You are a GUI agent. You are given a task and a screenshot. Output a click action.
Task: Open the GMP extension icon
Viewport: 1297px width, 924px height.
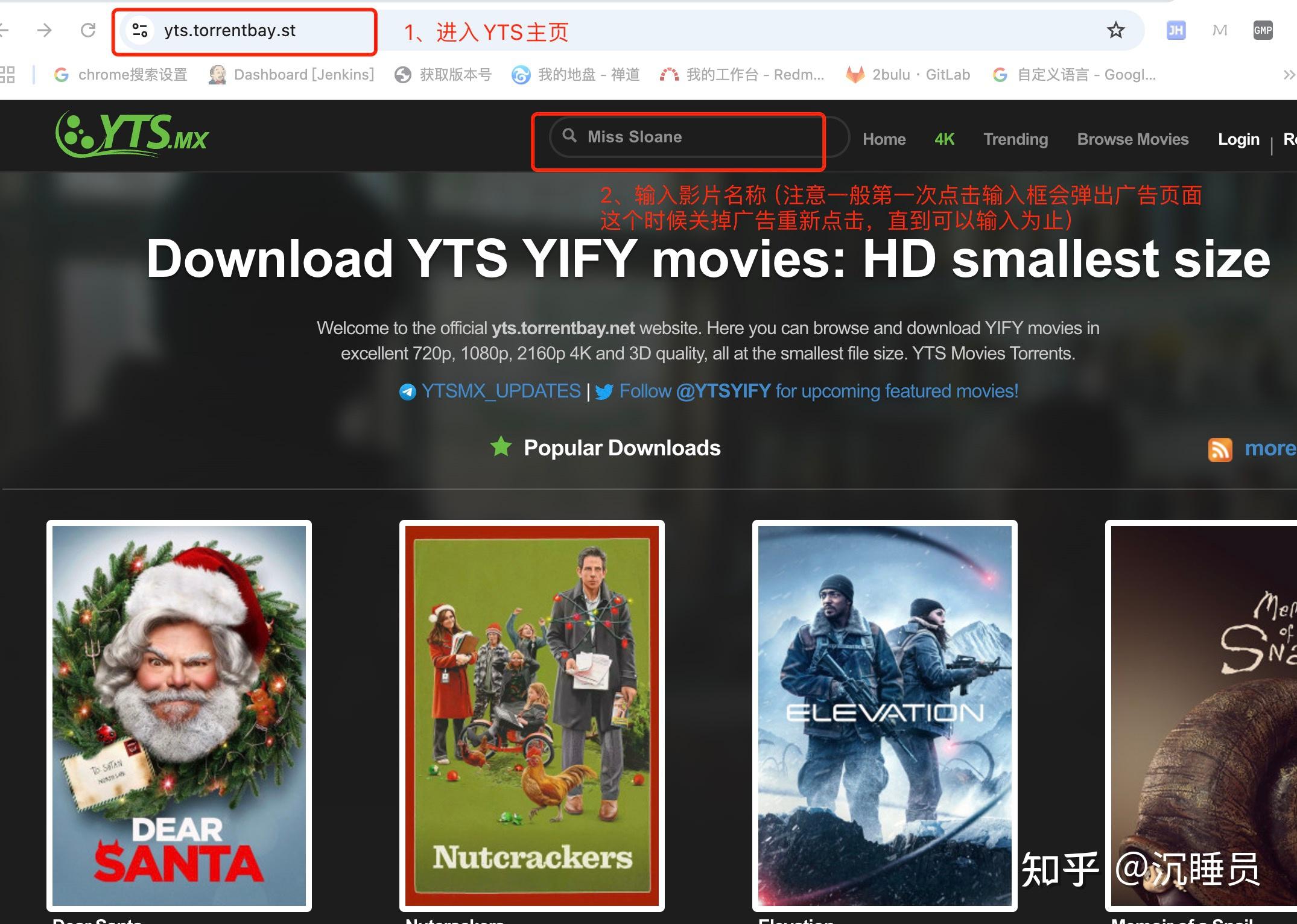(x=1263, y=30)
